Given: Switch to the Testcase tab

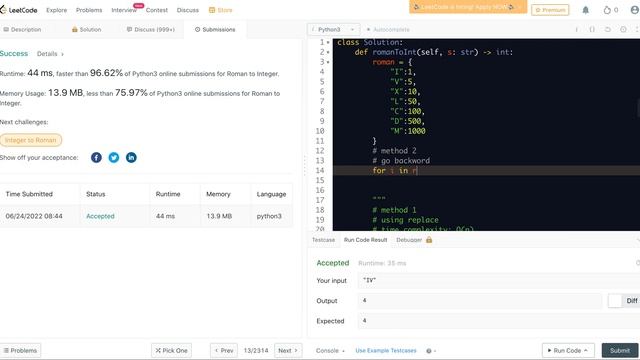Looking at the screenshot, I should (x=323, y=240).
